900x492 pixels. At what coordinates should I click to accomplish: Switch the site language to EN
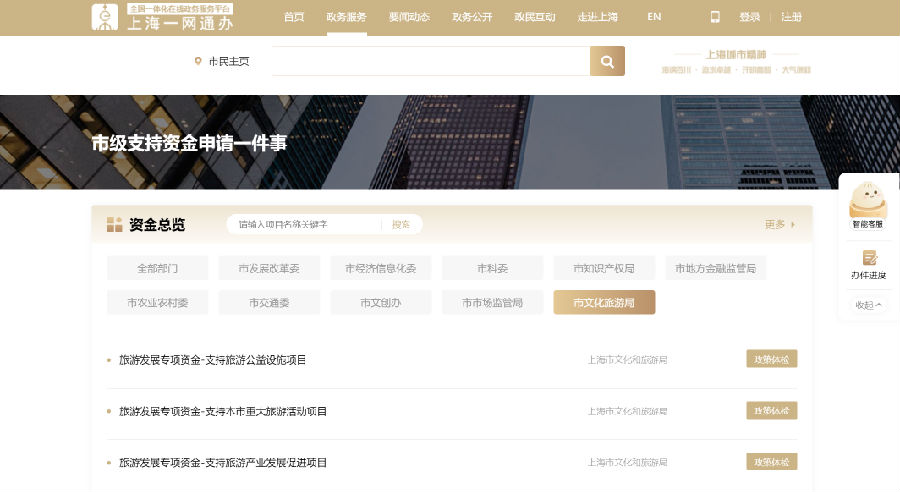point(654,17)
